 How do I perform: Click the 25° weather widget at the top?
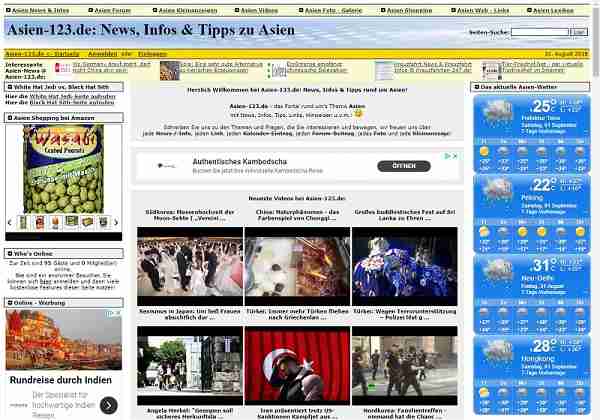(532, 133)
